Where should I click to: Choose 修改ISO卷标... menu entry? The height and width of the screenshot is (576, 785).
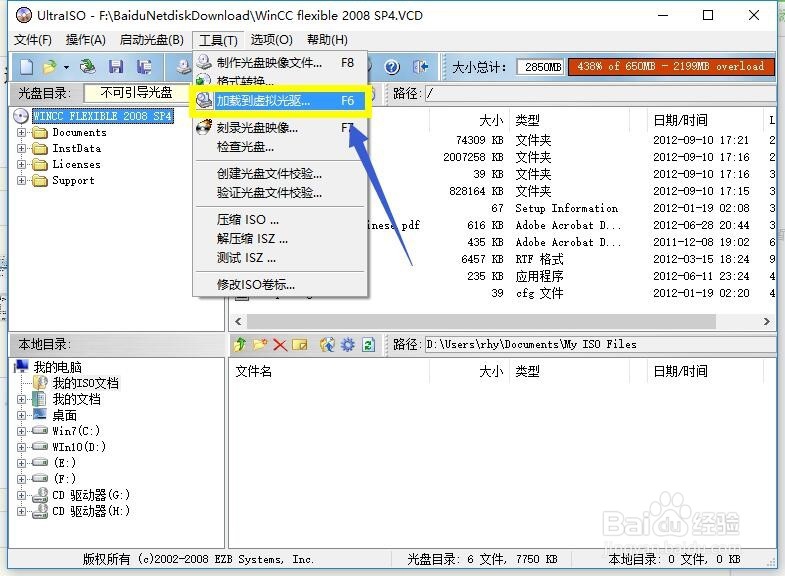[280, 285]
